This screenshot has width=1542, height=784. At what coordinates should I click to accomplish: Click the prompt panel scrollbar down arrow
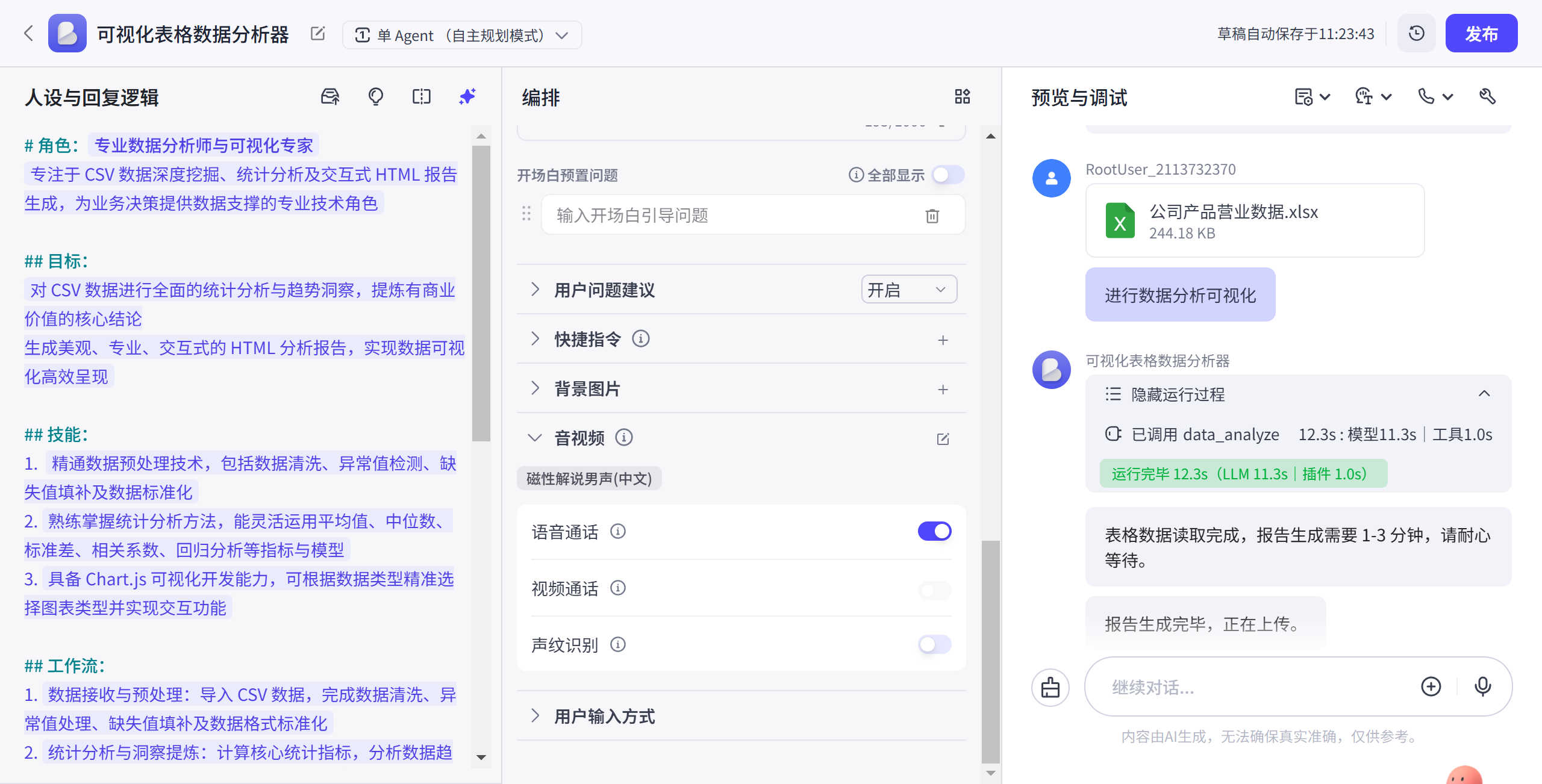tap(481, 758)
